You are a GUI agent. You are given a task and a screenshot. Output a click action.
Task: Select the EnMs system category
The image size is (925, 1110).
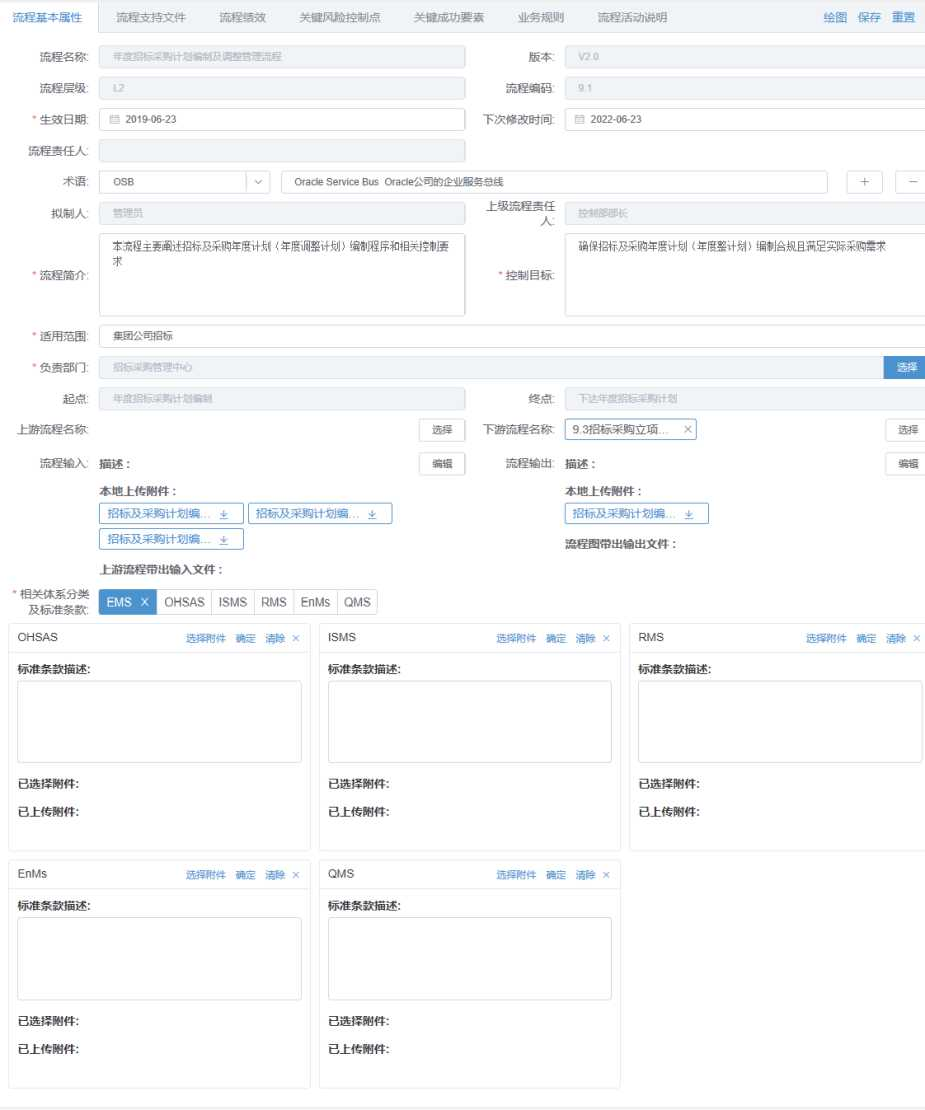(315, 602)
